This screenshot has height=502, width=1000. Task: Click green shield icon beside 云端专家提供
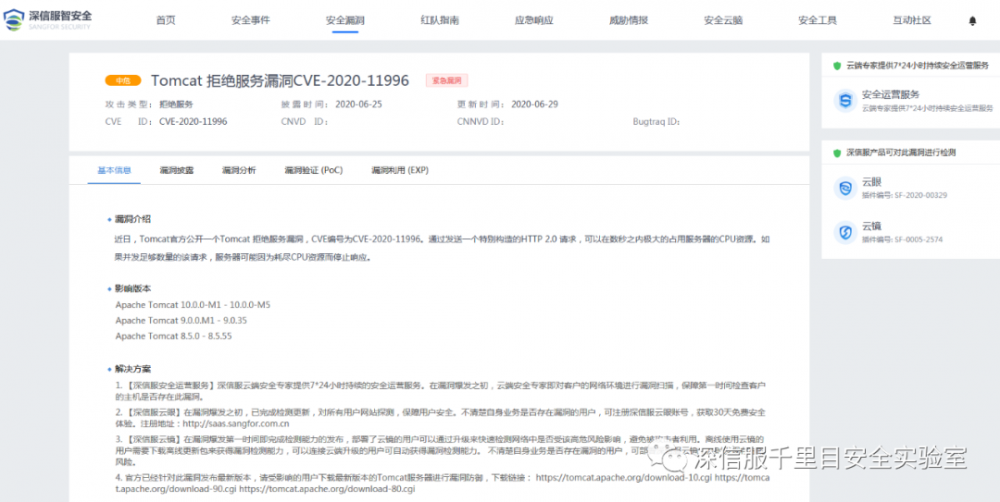tap(837, 66)
